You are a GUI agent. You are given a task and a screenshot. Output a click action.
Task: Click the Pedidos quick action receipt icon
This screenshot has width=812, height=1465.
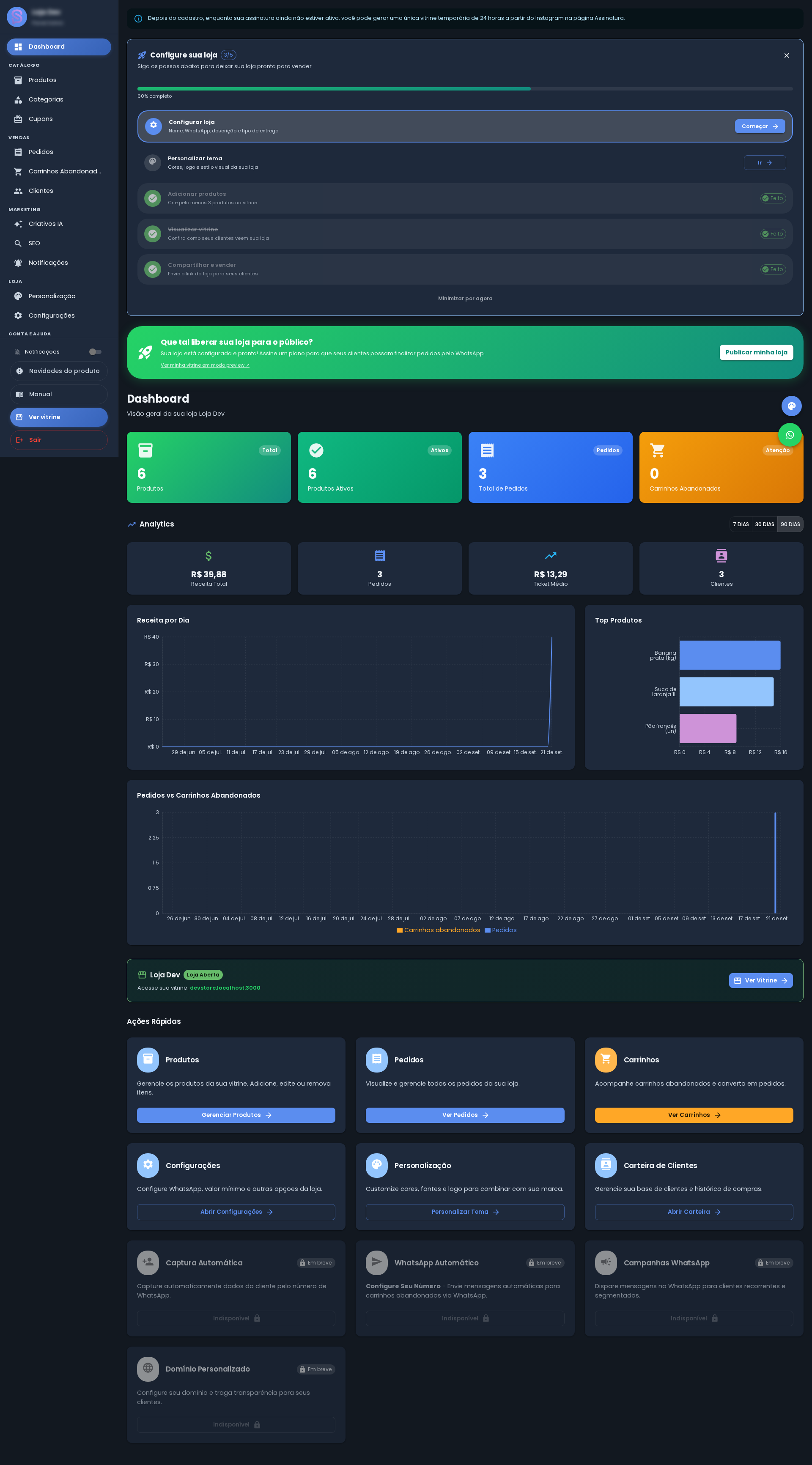tap(376, 1059)
